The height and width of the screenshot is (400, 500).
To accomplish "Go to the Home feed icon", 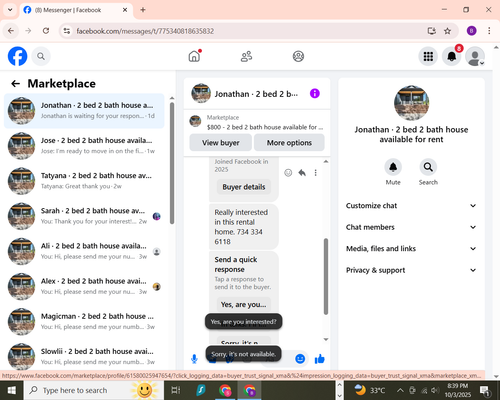I will (x=194, y=56).
